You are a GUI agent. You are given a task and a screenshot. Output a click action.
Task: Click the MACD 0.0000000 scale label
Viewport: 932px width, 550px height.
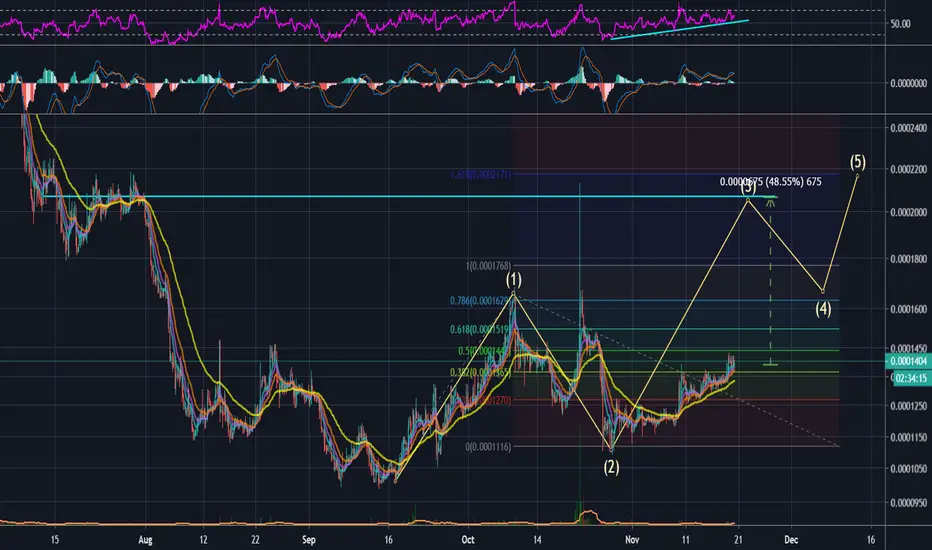point(908,83)
